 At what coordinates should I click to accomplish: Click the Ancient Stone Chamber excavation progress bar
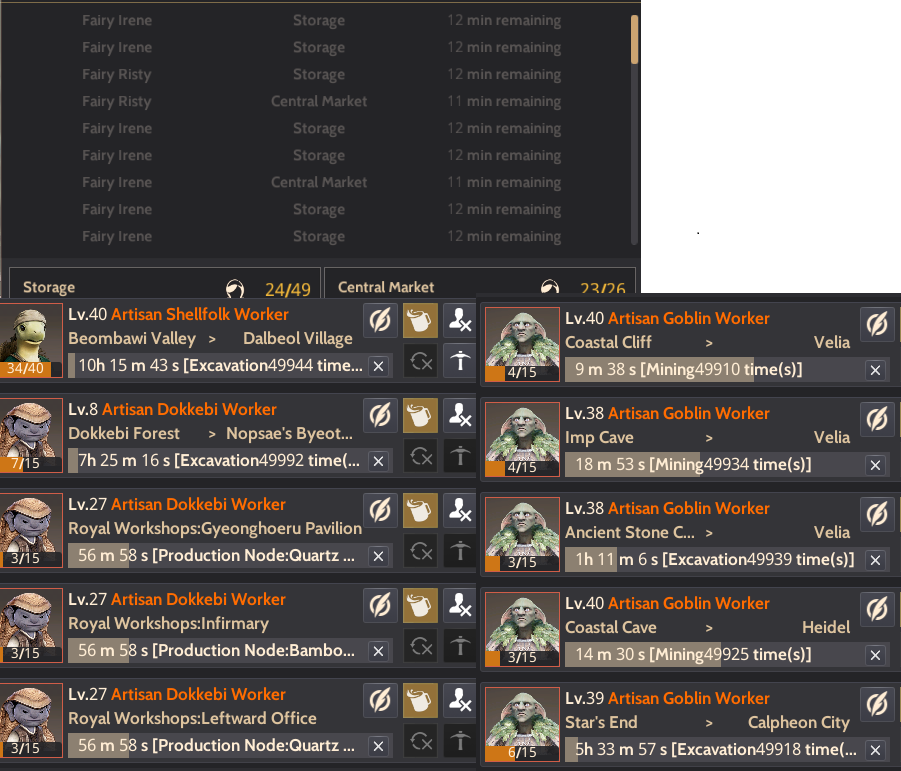click(715, 560)
